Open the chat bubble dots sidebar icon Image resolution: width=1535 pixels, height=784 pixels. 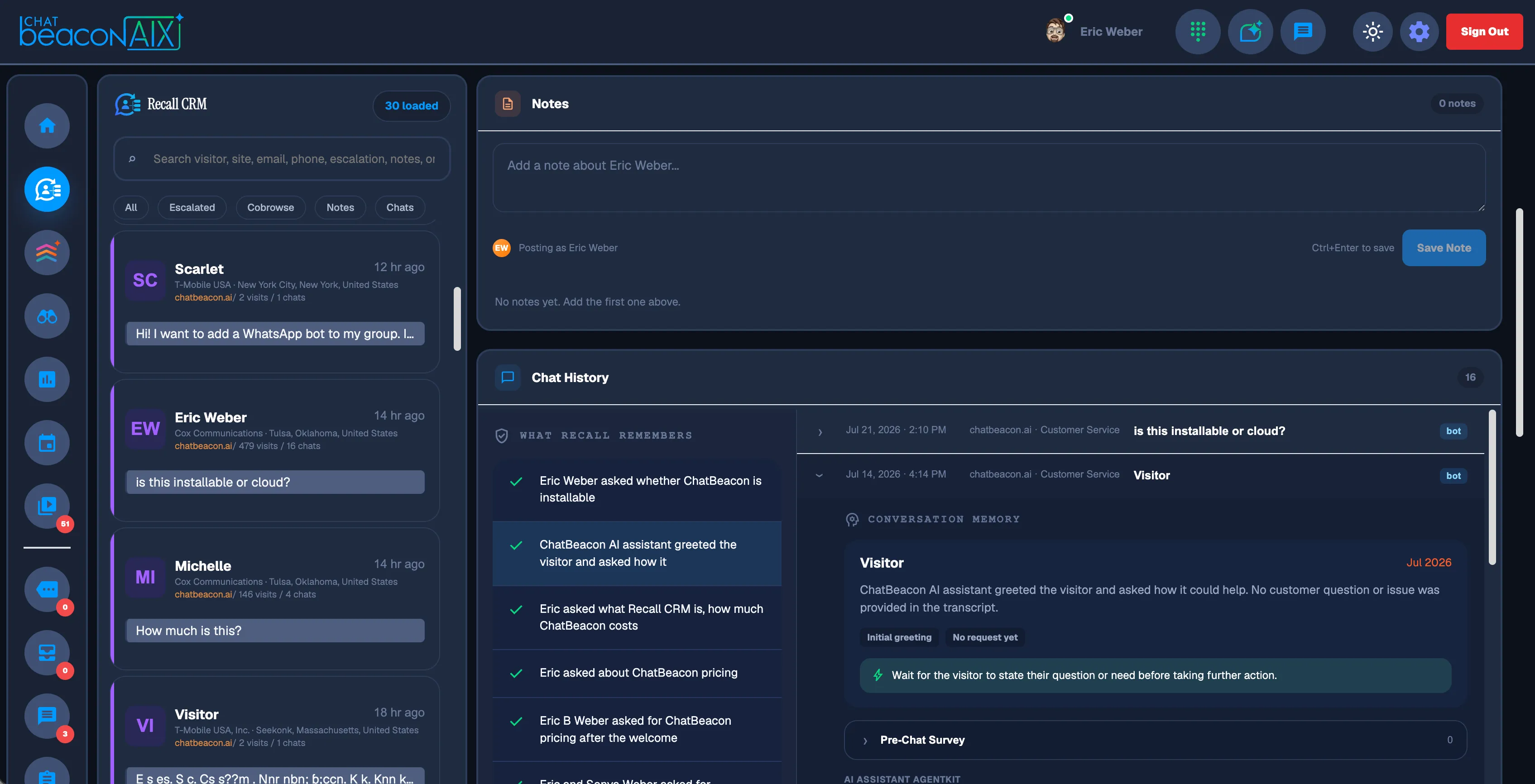pyautogui.click(x=47, y=589)
